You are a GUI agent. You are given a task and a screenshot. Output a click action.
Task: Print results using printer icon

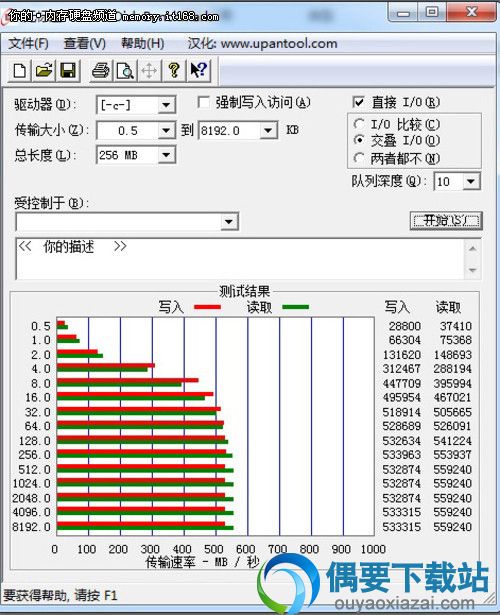pos(101,71)
